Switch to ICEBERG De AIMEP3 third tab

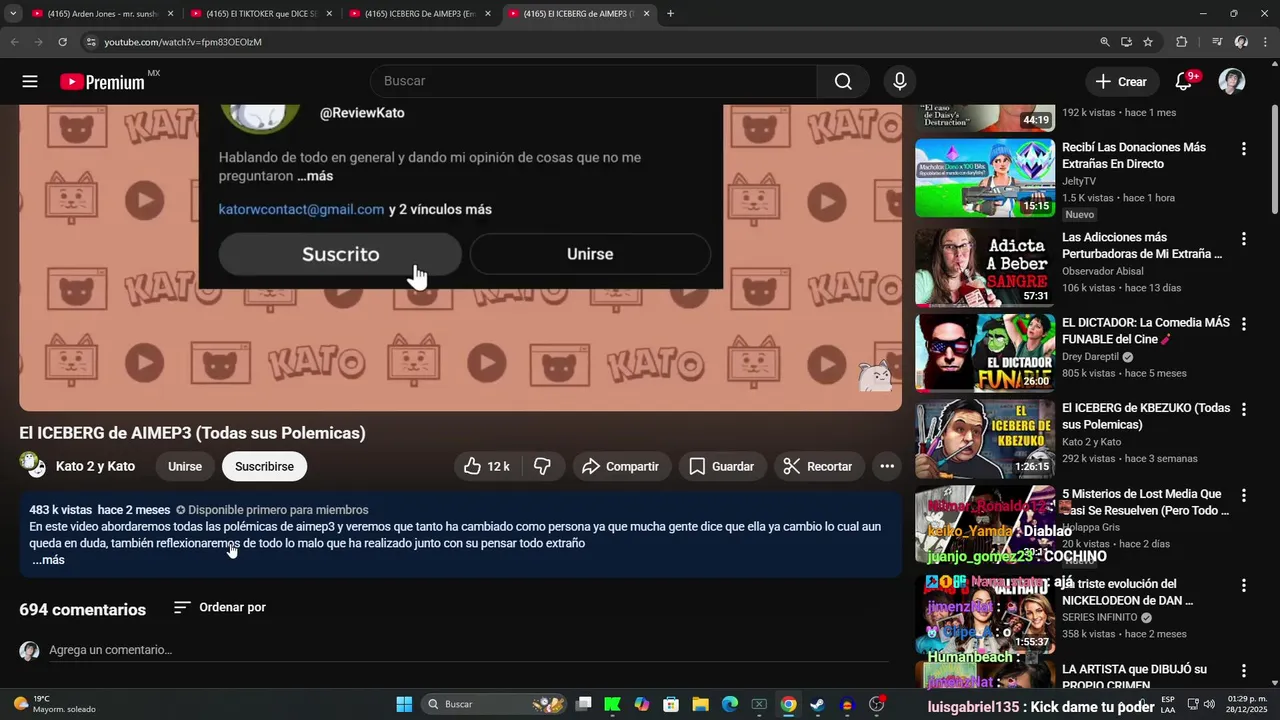[x=419, y=14]
